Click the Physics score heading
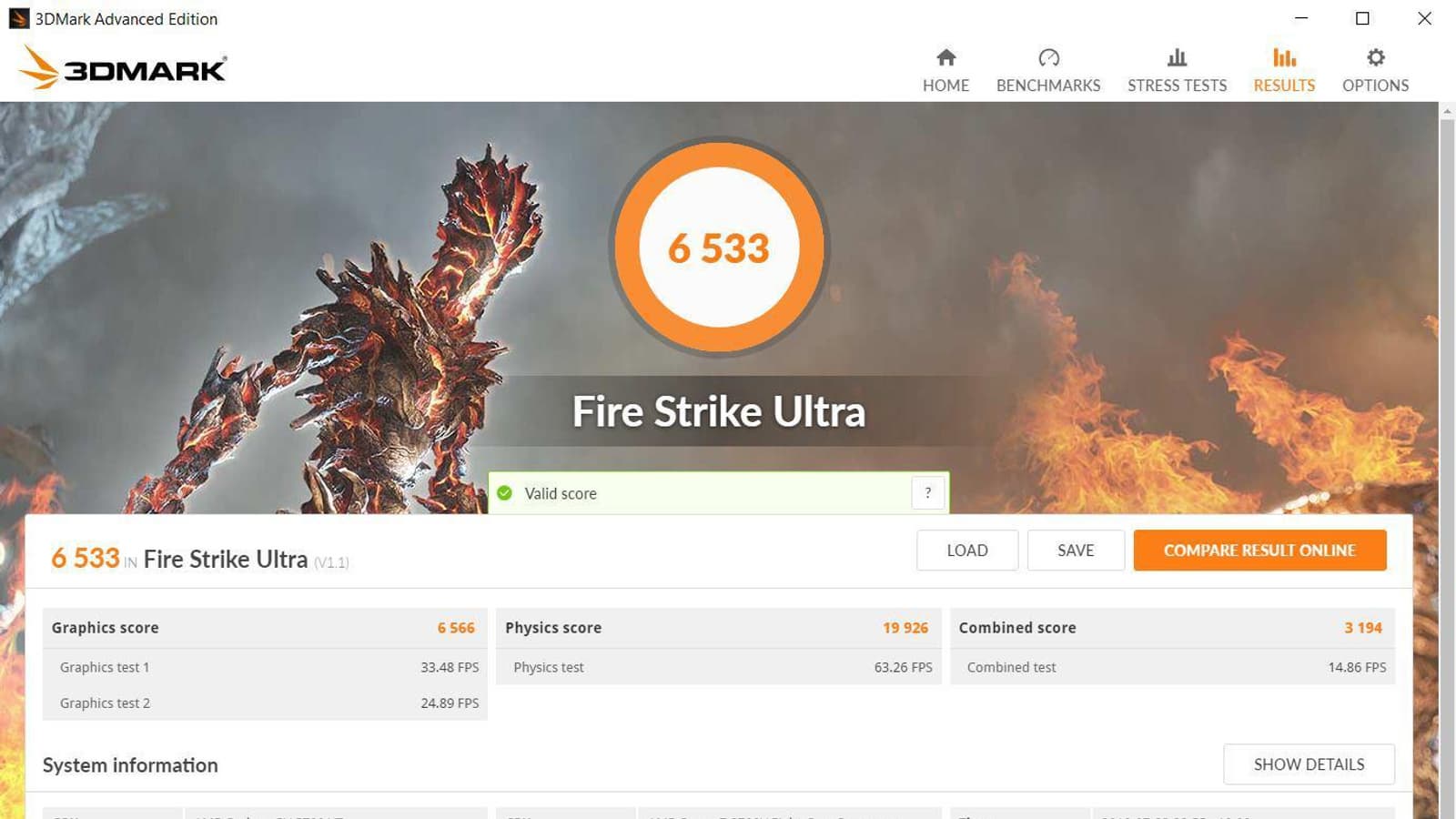This screenshot has width=1456, height=819. click(553, 628)
